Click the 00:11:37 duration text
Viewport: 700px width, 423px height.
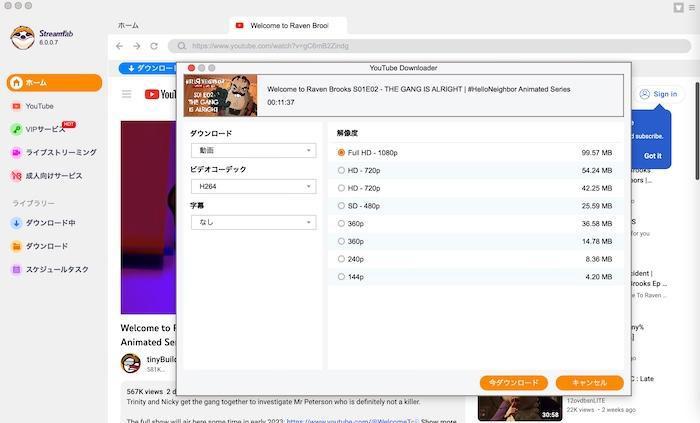point(281,103)
